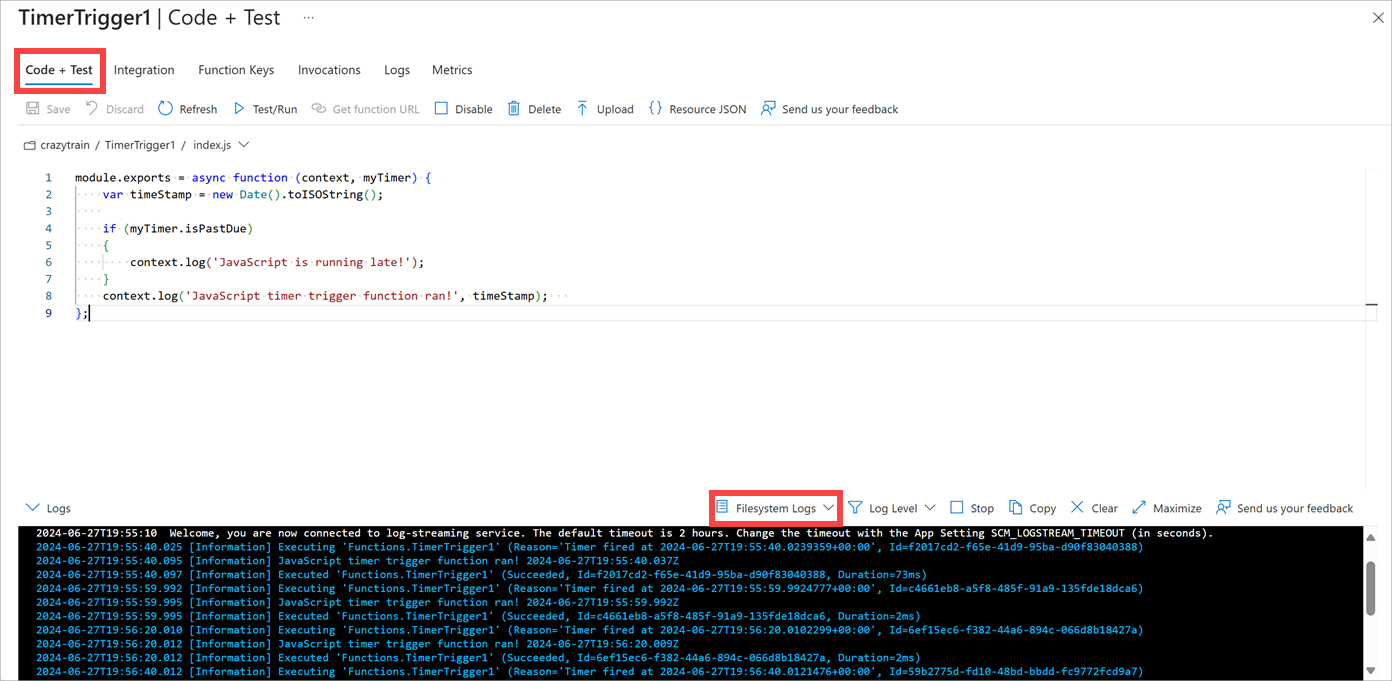1392x681 pixels.
Task: Select the Code + Test tab
Action: coord(59,70)
